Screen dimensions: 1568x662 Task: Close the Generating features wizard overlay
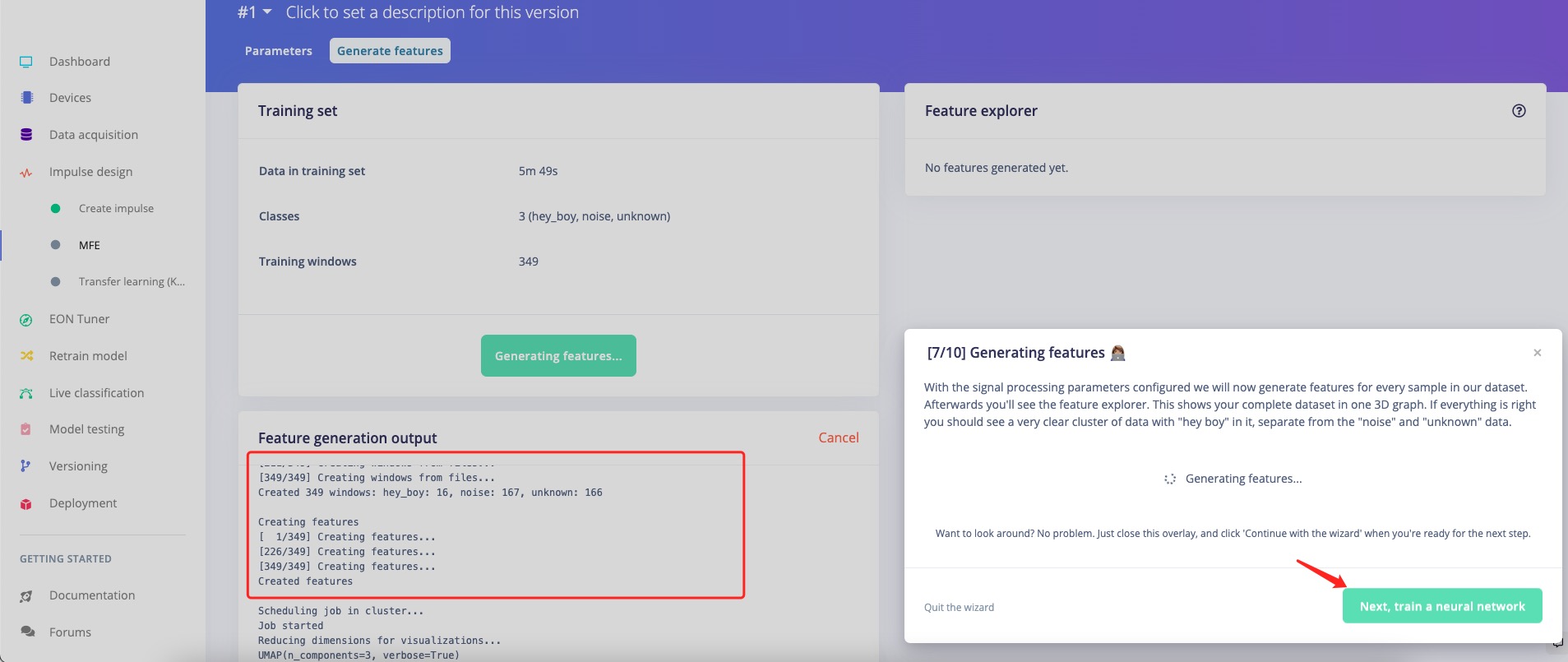coord(1537,353)
